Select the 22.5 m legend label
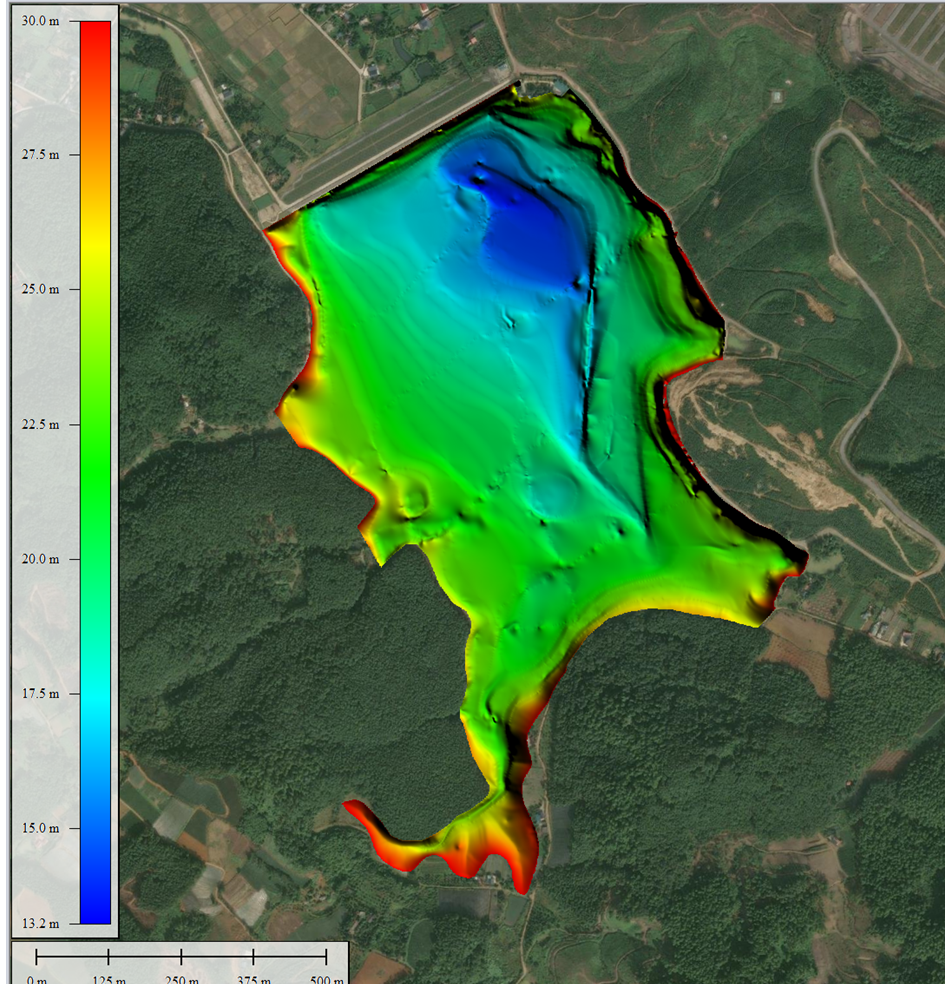The width and height of the screenshot is (945, 984). pyautogui.click(x=41, y=424)
